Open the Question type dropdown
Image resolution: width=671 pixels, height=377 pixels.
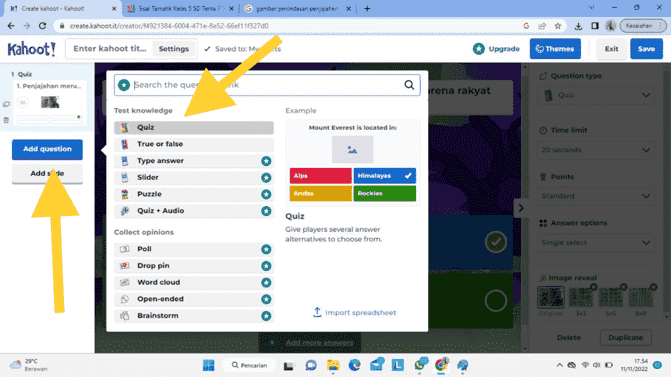(x=596, y=95)
